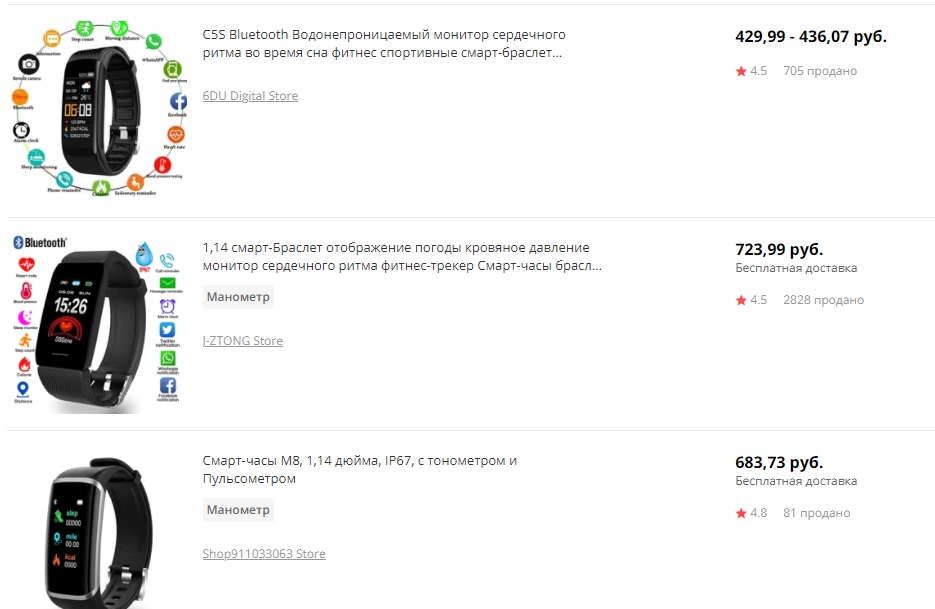Click the 723,99 руб. price

coord(779,249)
